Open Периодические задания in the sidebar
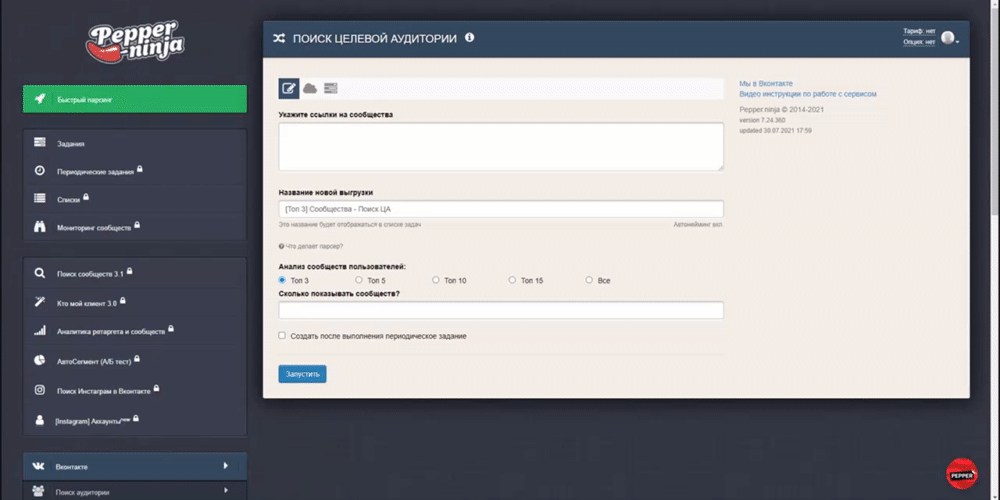The width and height of the screenshot is (1000, 500). point(135,171)
